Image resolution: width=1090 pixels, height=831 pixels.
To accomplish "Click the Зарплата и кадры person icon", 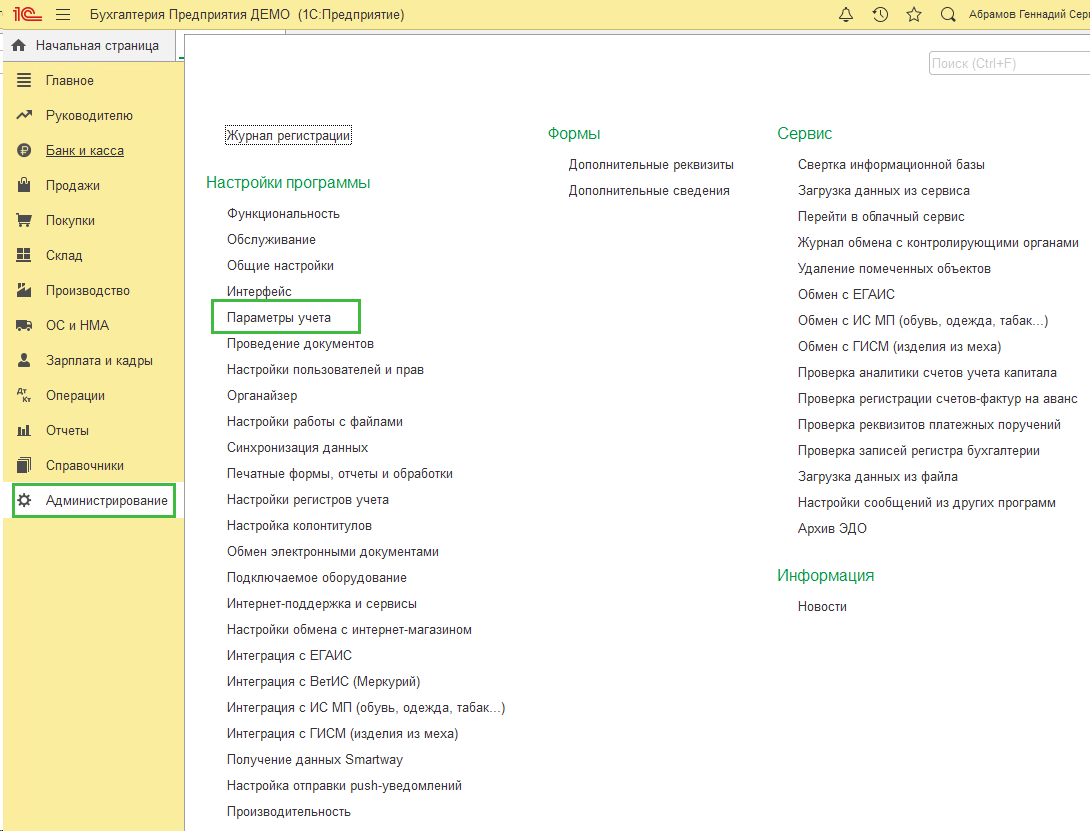I will pyautogui.click(x=24, y=360).
